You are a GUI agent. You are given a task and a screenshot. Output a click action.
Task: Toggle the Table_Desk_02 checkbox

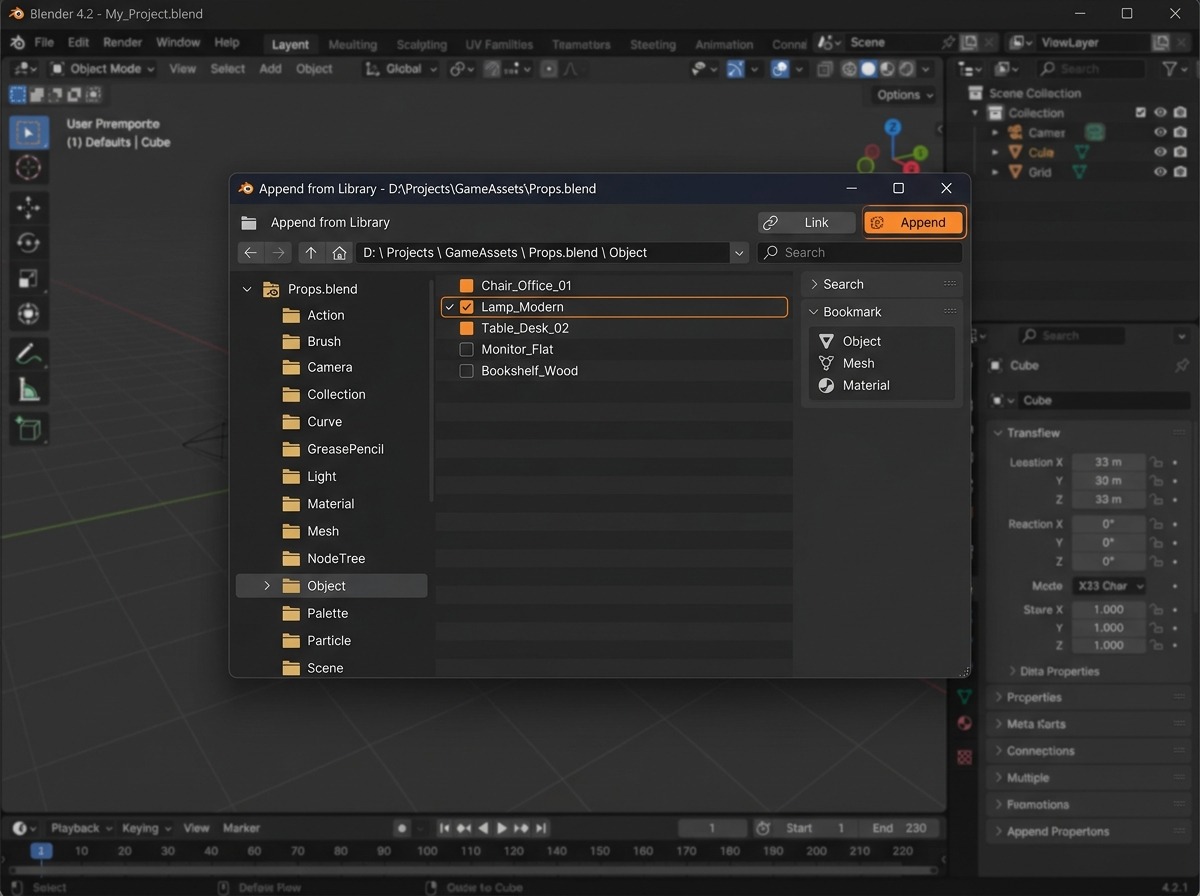(466, 328)
